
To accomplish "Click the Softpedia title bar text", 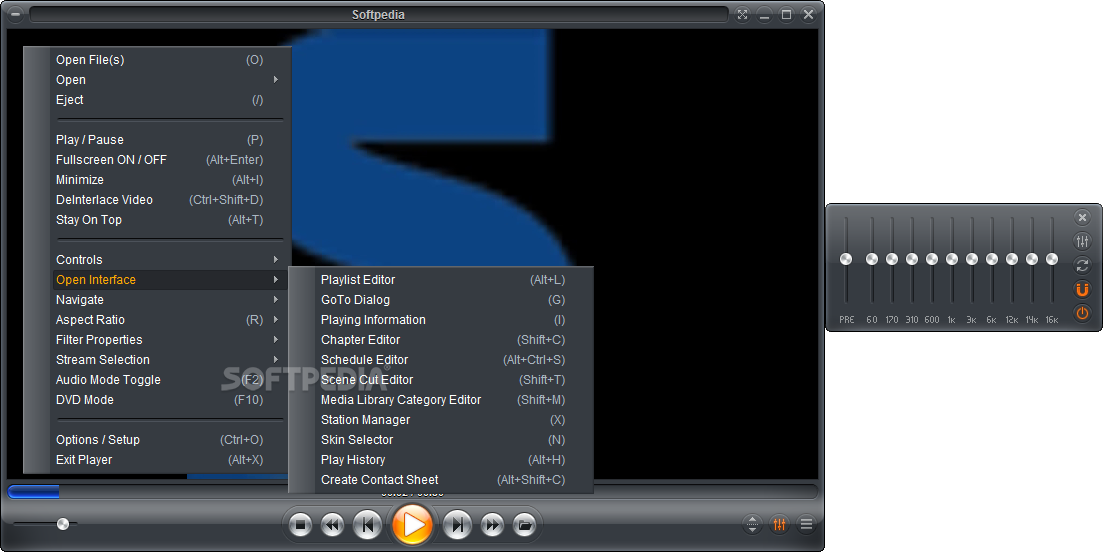I will pos(378,15).
